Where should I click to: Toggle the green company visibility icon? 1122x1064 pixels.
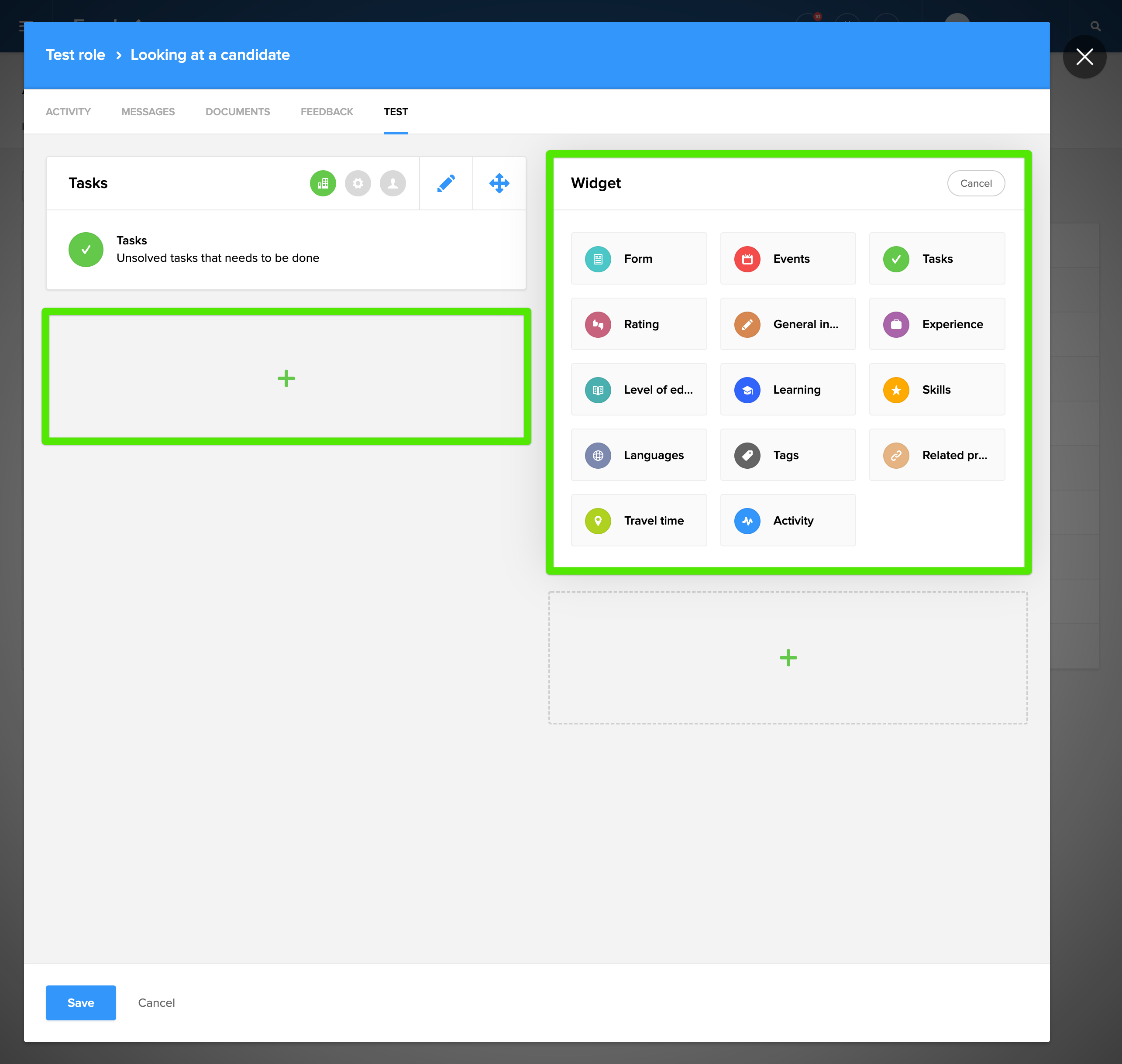[323, 183]
